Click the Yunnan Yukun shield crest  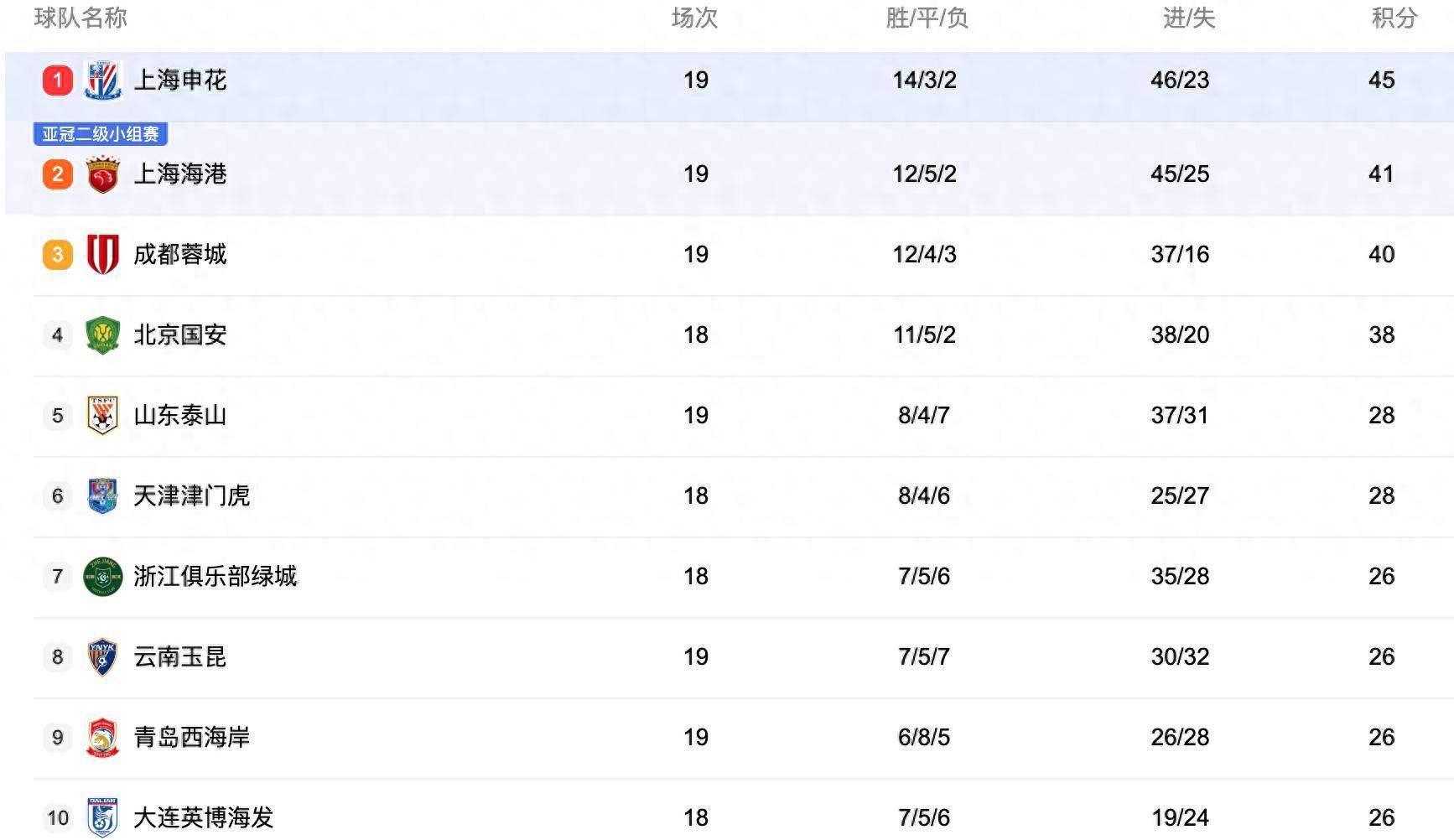click(103, 656)
